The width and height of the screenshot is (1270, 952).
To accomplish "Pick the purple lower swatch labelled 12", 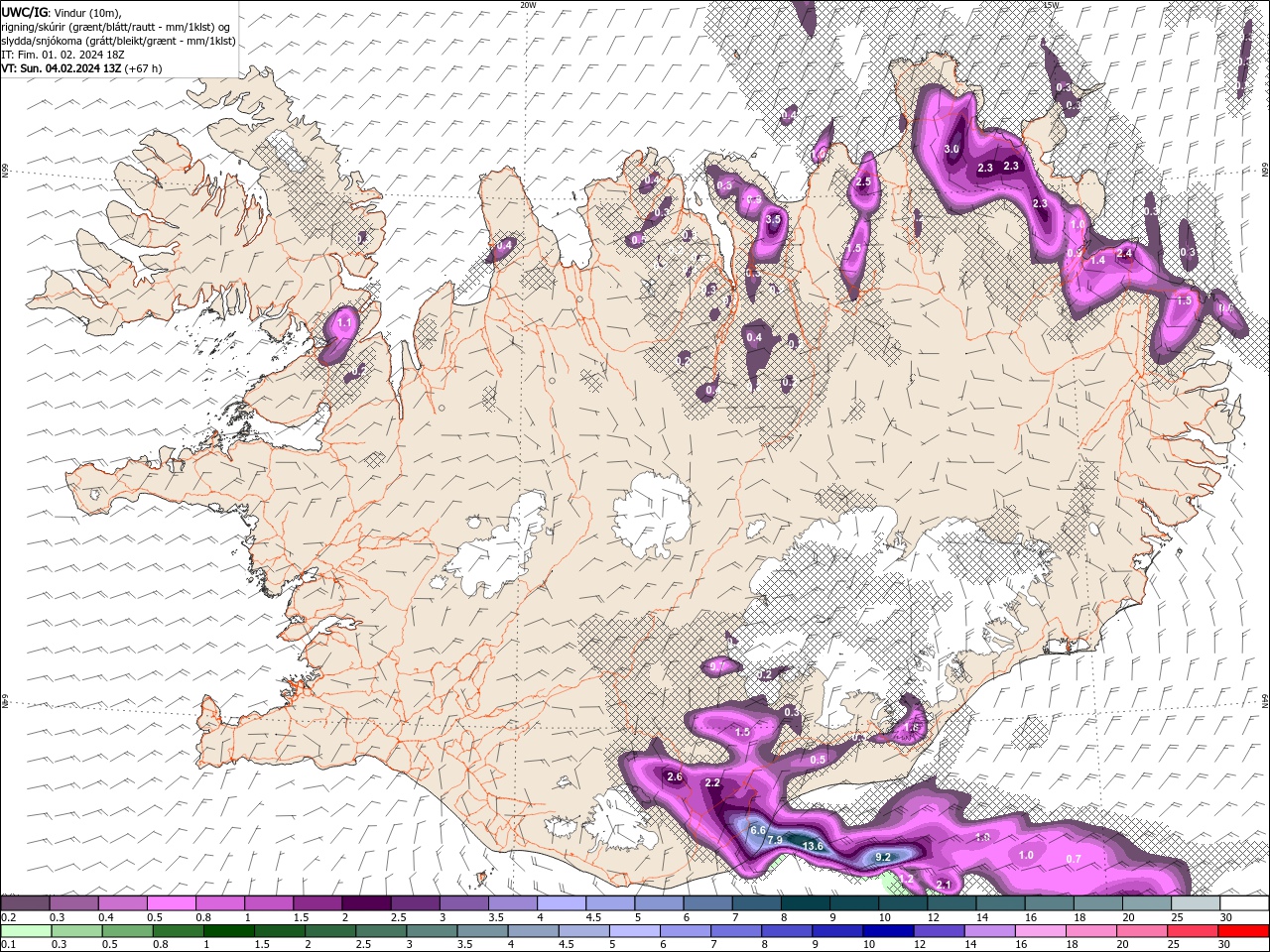I will 939,931.
